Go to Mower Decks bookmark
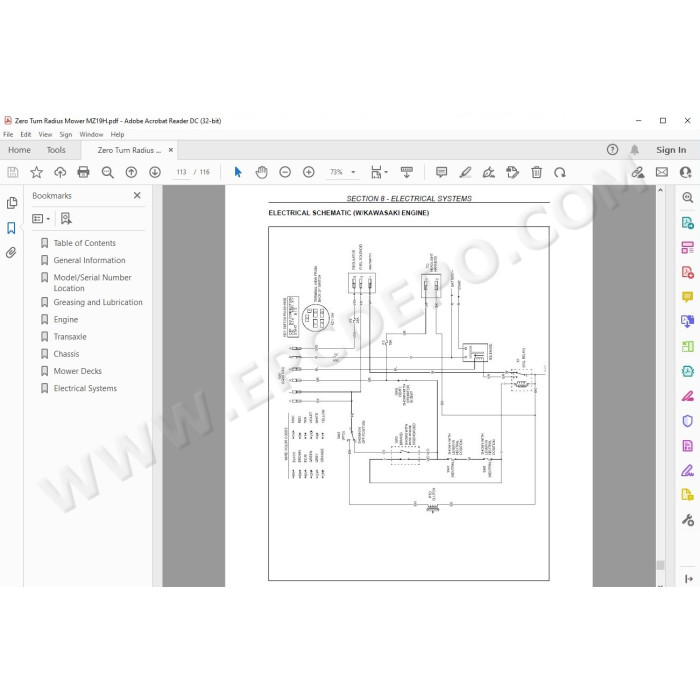Screen dimensions: 700x700 tap(77, 371)
